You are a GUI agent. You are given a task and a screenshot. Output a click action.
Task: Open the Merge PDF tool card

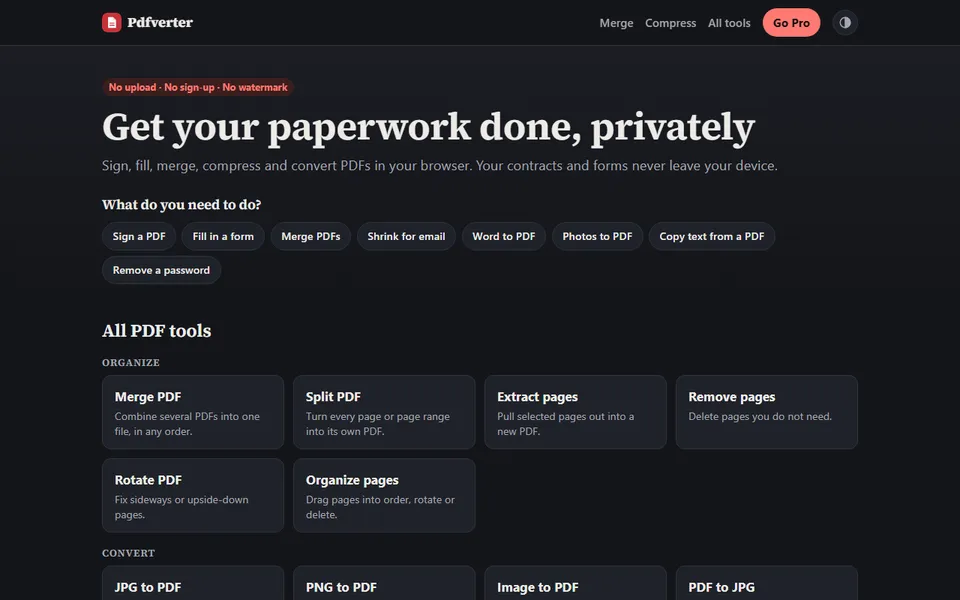193,412
